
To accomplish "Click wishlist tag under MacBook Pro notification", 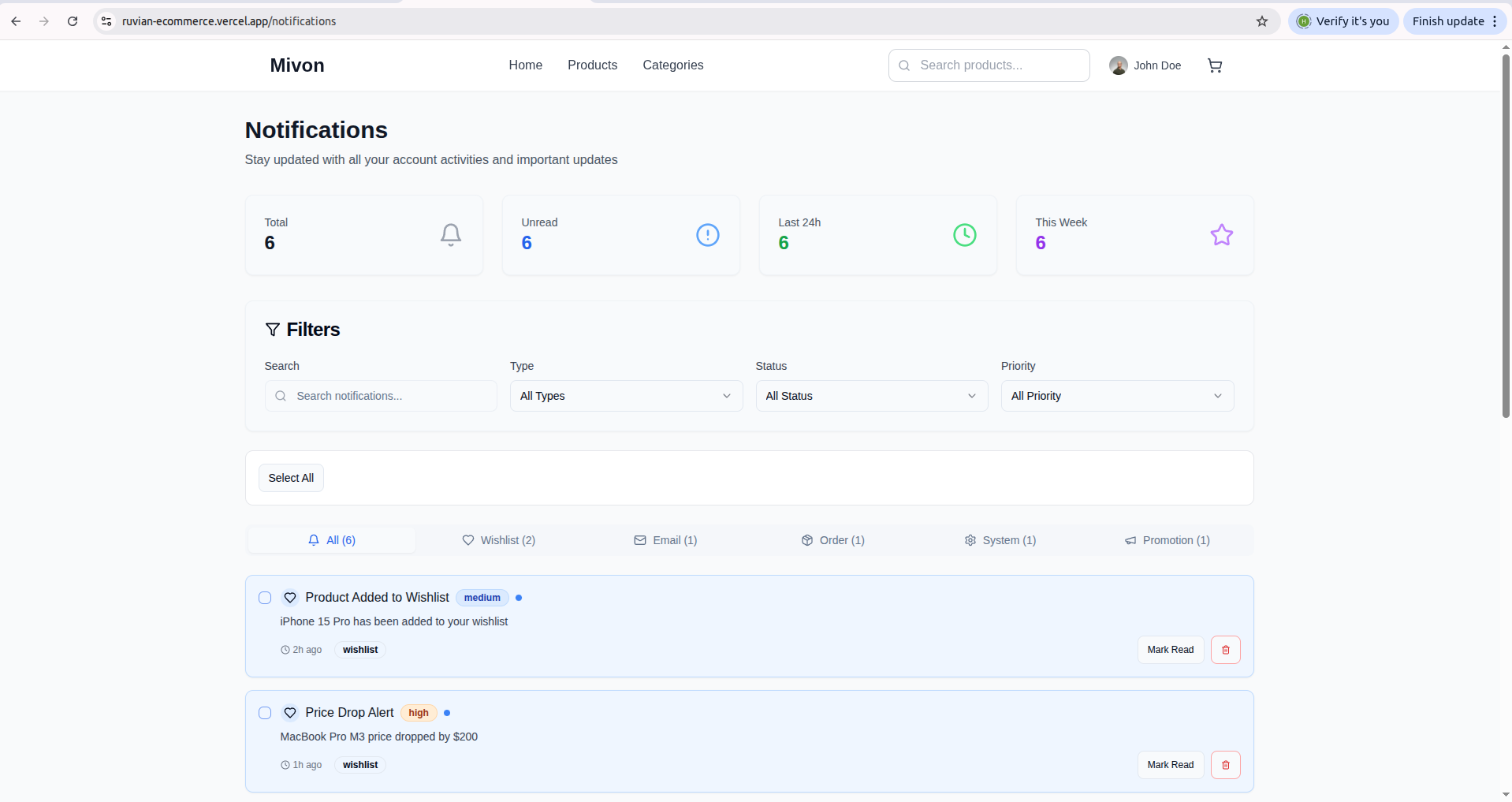I will coord(360,765).
